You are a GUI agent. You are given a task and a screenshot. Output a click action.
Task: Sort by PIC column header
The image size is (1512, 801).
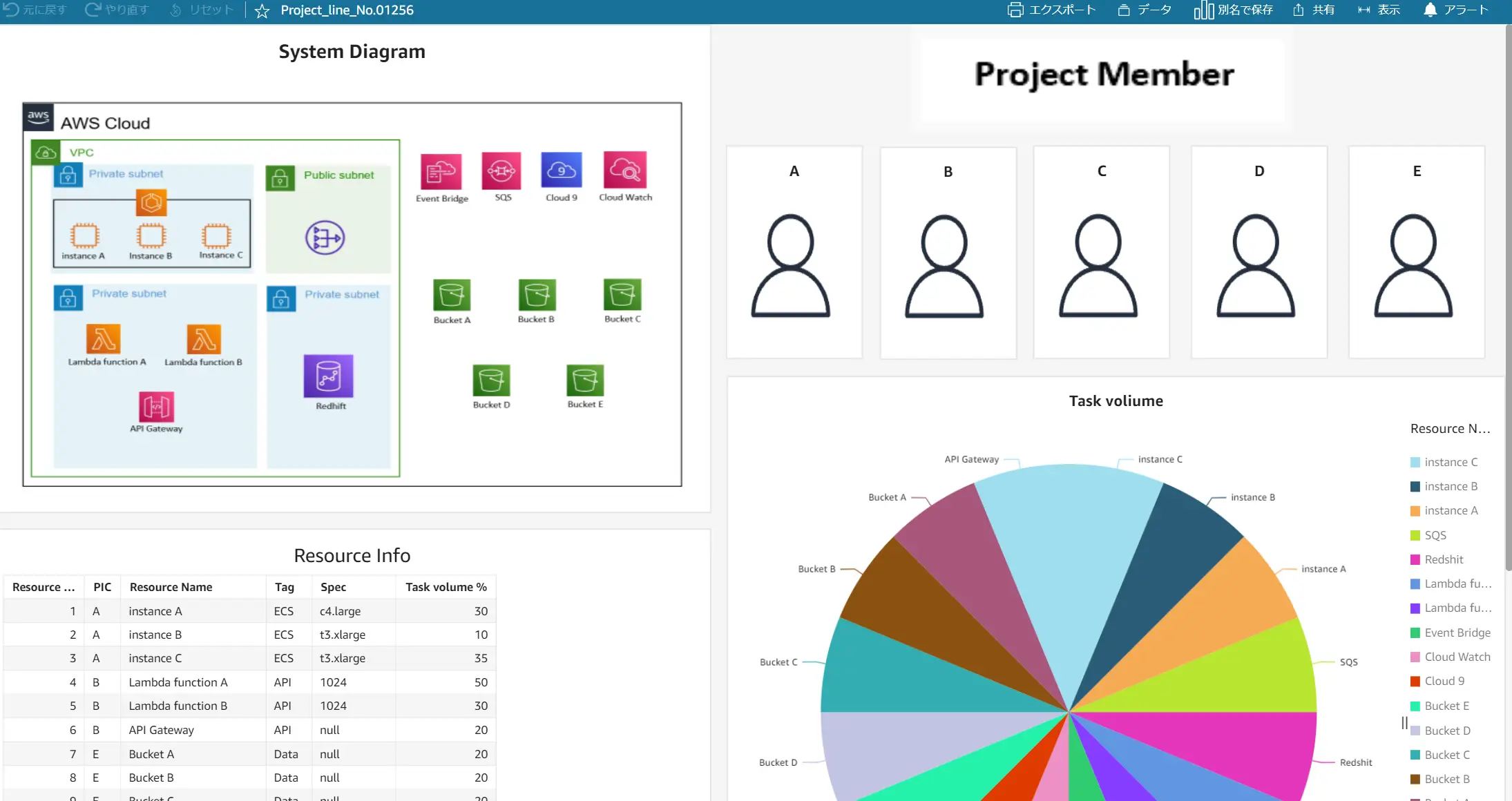coord(102,587)
